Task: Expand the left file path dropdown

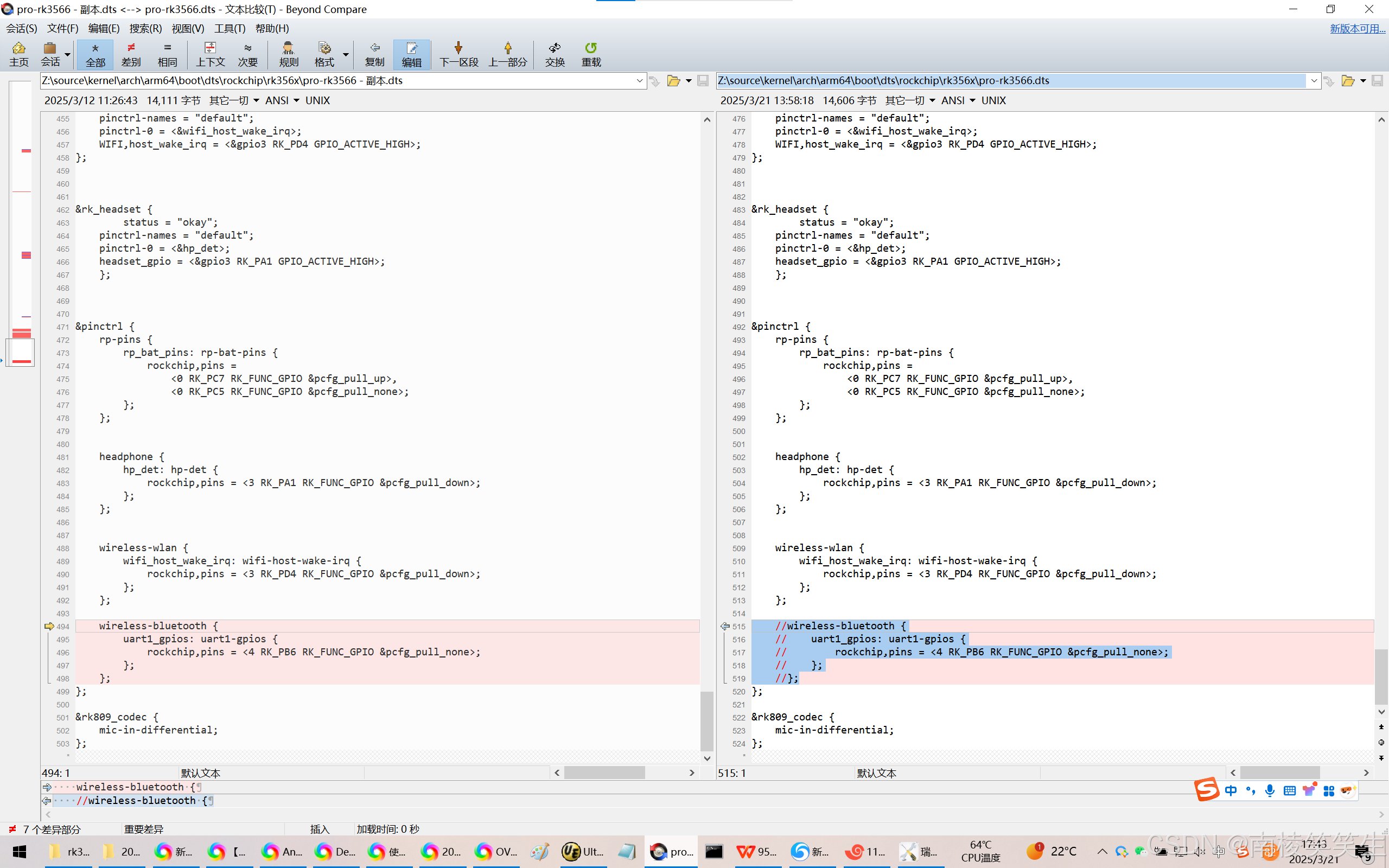Action: tap(639, 81)
